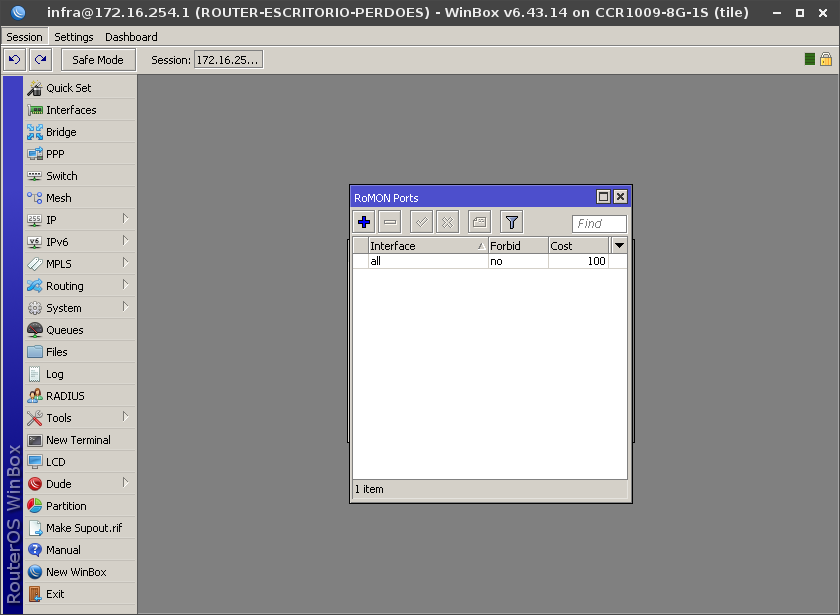Viewport: 840px width, 615px height.
Task: Open the router Log
Action: (x=80, y=374)
